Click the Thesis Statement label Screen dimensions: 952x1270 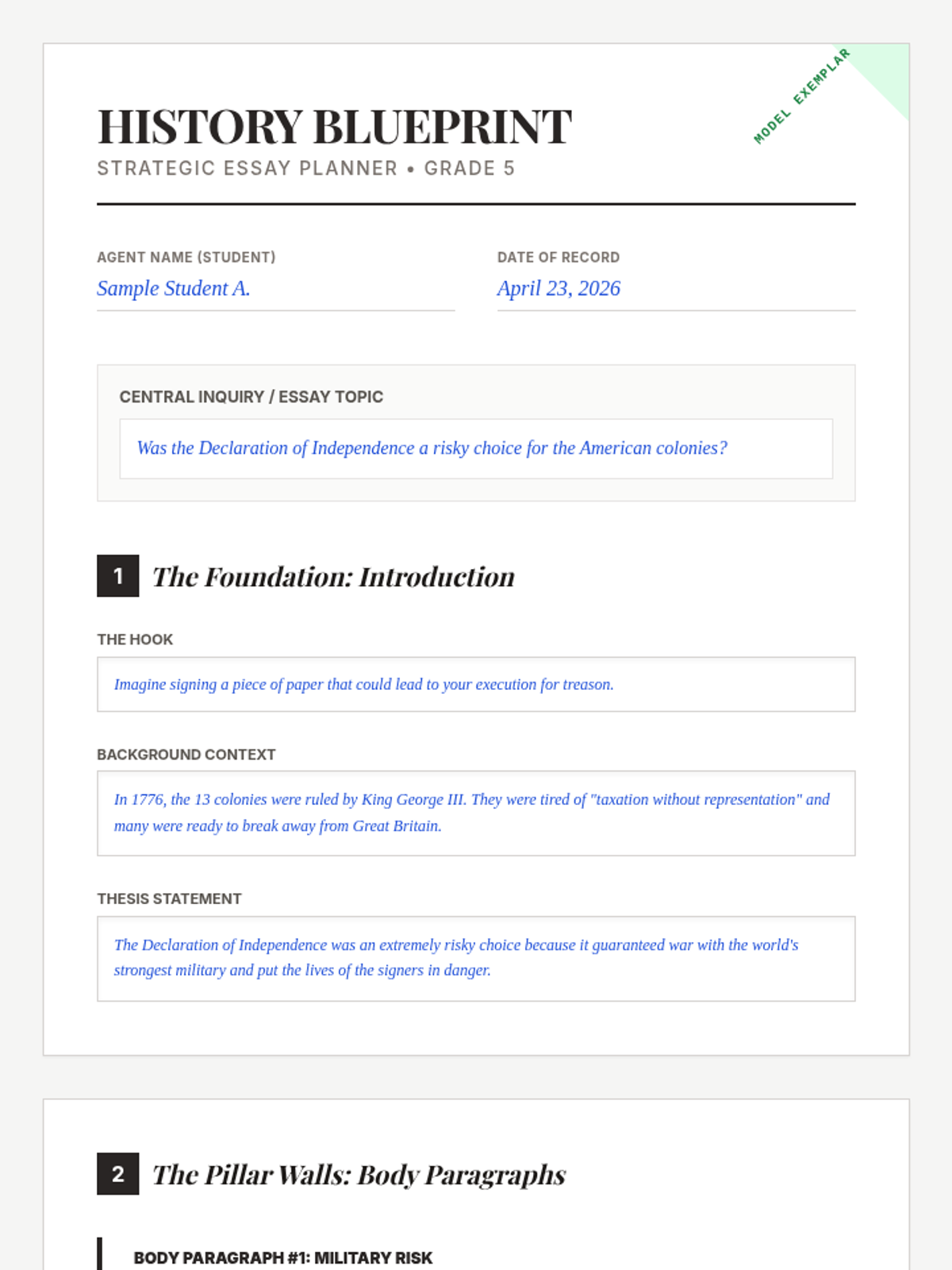tap(169, 899)
